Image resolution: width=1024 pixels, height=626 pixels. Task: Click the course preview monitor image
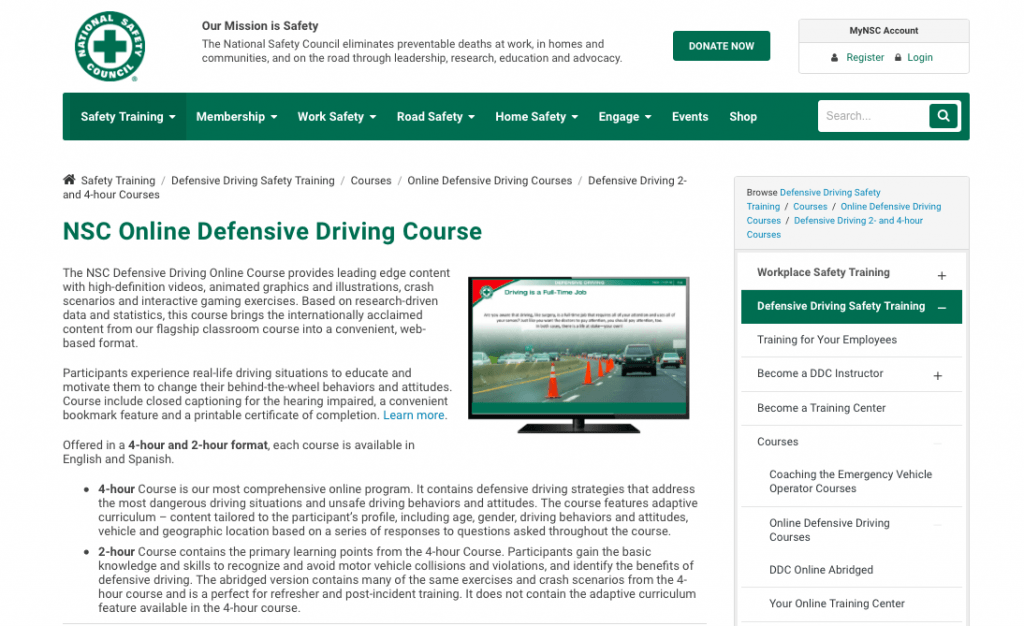(x=579, y=354)
